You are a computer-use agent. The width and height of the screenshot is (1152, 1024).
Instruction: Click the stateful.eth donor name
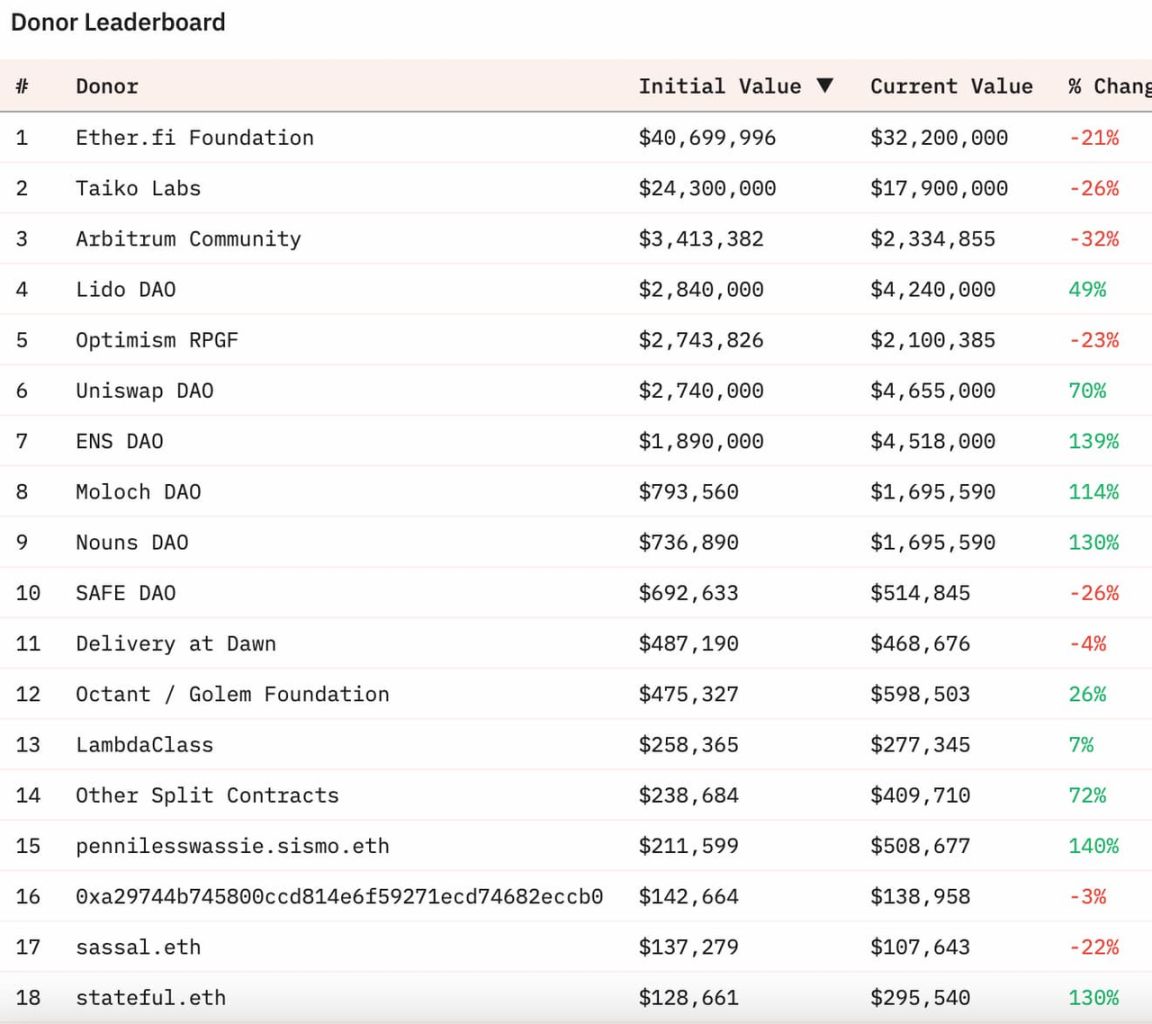click(151, 998)
